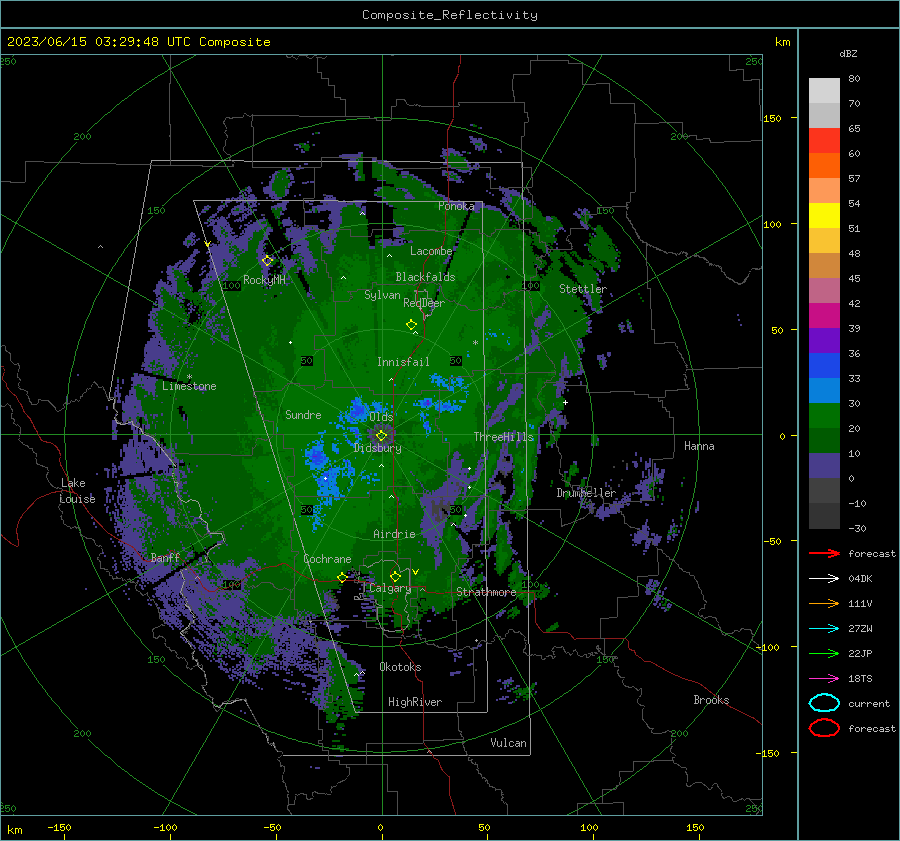The image size is (900, 841).
Task: Click the yellow diamond marker below RedDeer
Action: click(411, 325)
